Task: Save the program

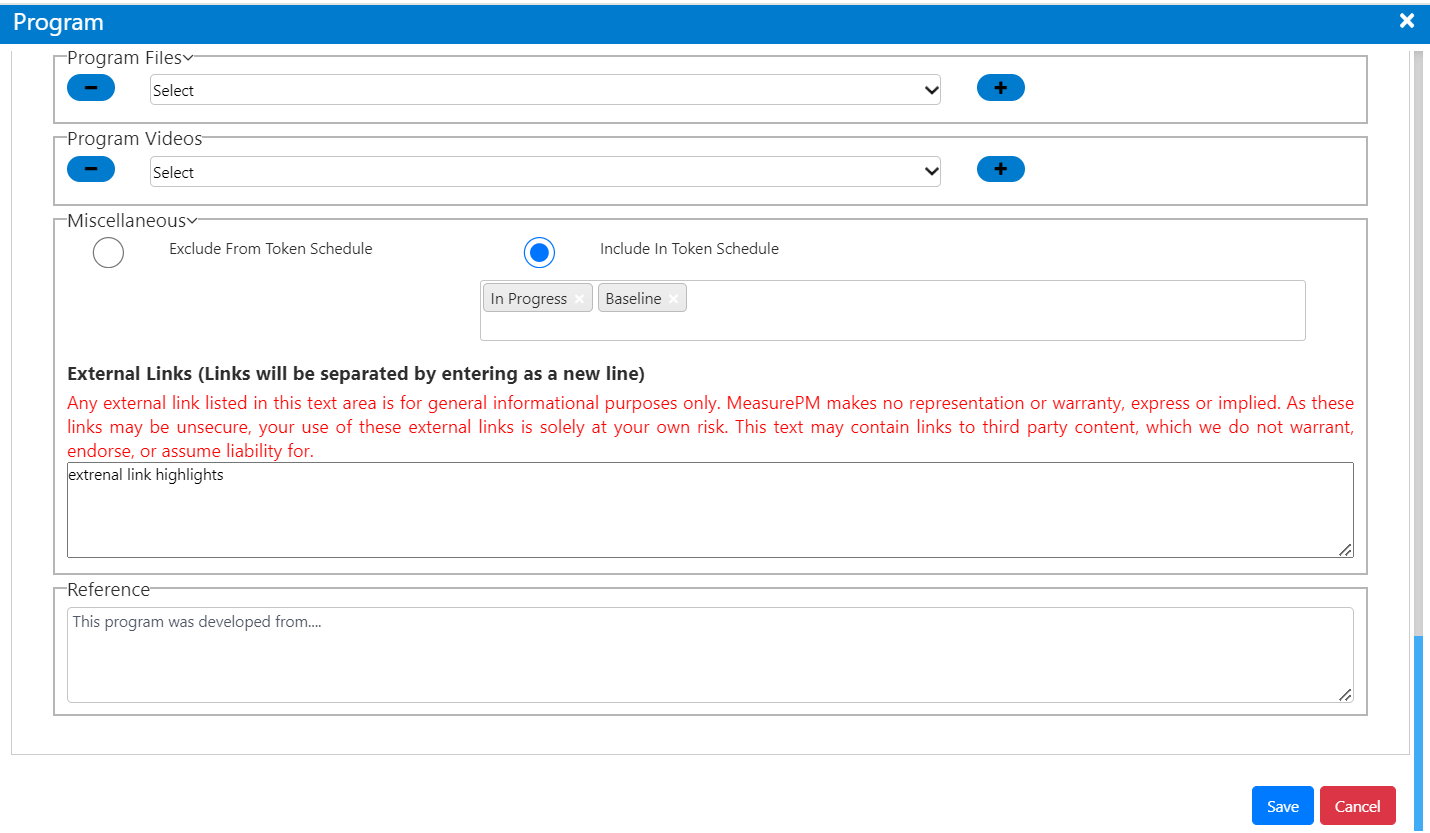Action: pos(1283,806)
